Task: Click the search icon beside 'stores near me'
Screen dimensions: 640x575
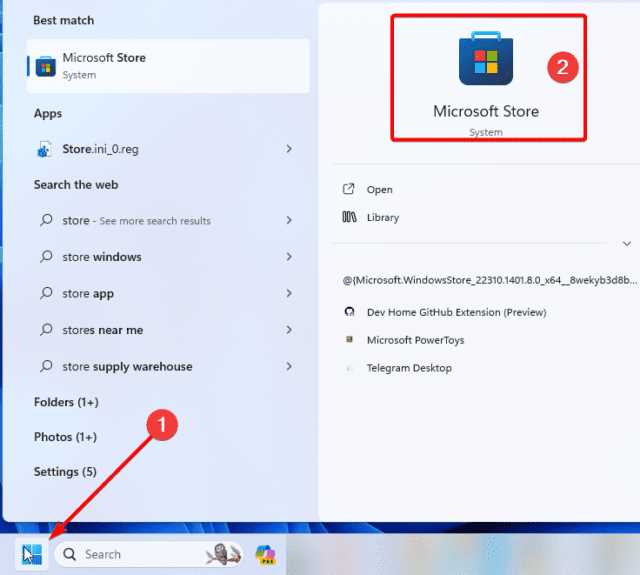Action: [x=46, y=329]
